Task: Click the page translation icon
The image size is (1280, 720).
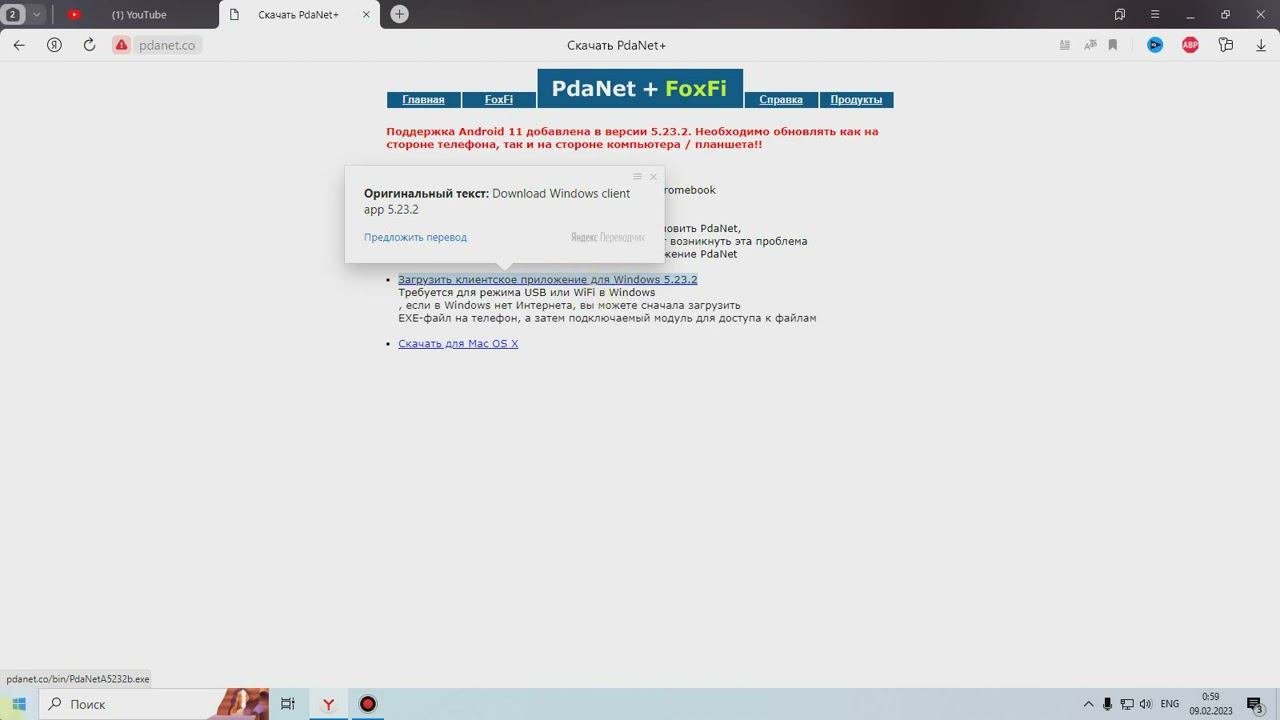Action: [x=1090, y=45]
